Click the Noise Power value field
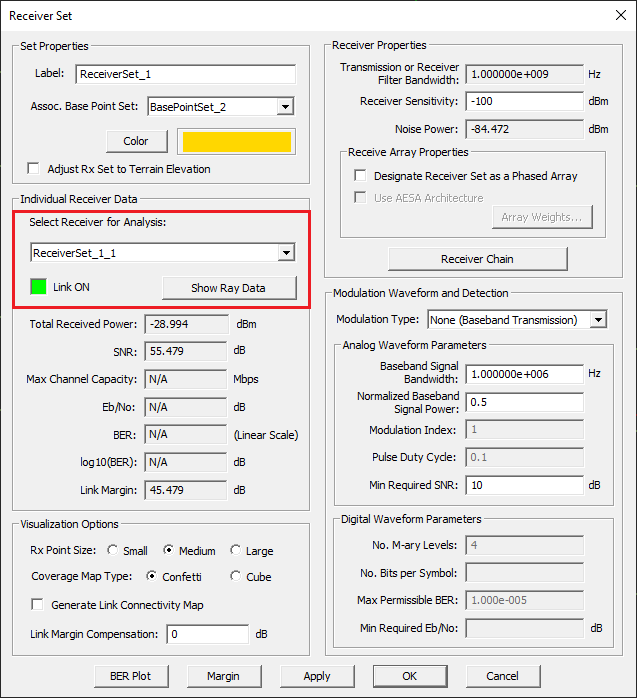This screenshot has height=698, width=637. (x=524, y=129)
